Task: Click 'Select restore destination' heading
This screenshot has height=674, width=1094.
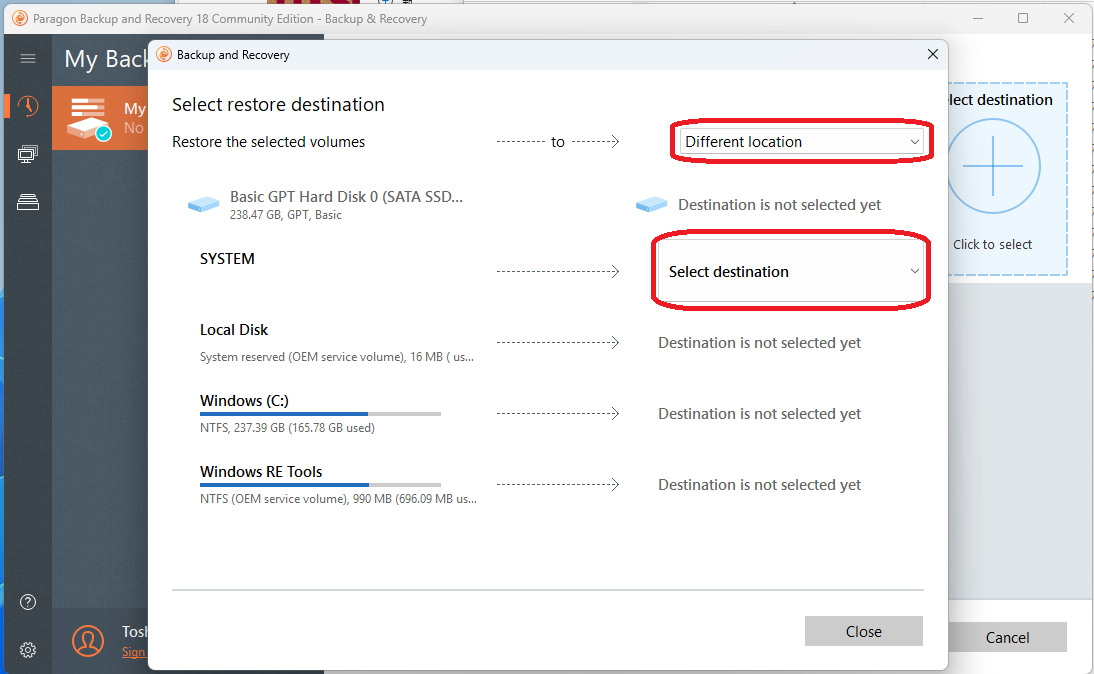Action: tap(278, 105)
